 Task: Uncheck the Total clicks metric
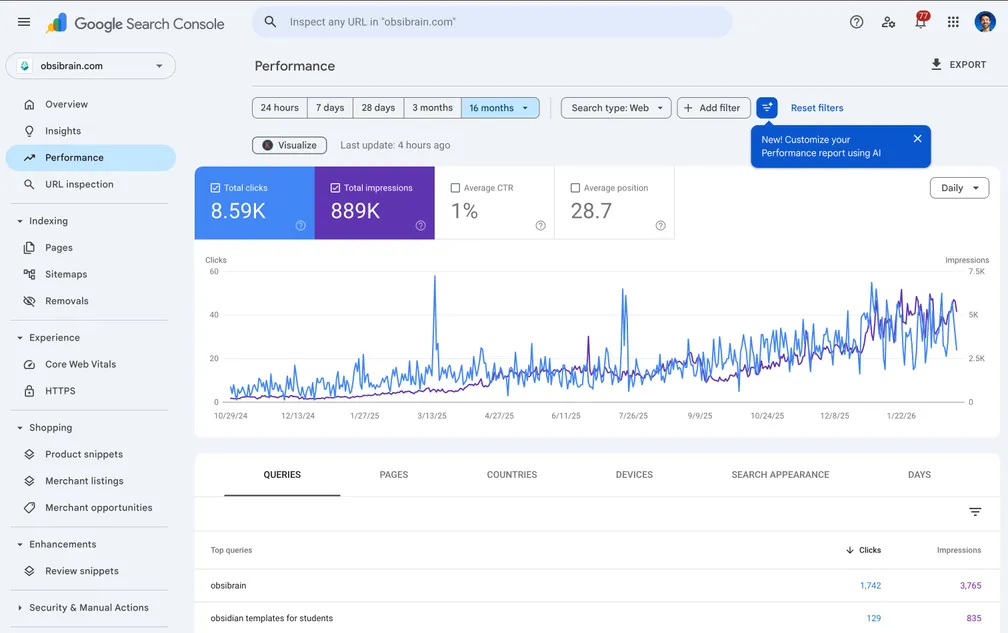(x=216, y=188)
